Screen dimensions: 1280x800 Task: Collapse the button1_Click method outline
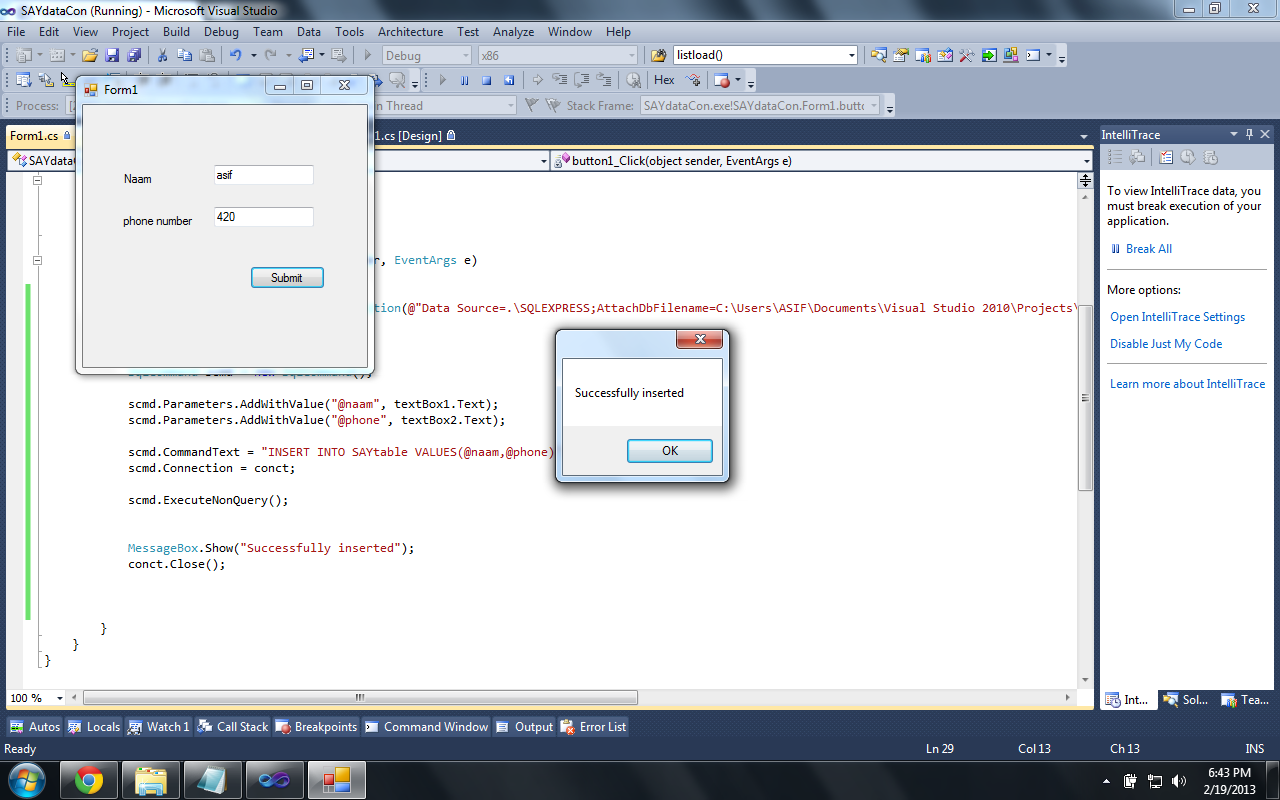[x=38, y=260]
